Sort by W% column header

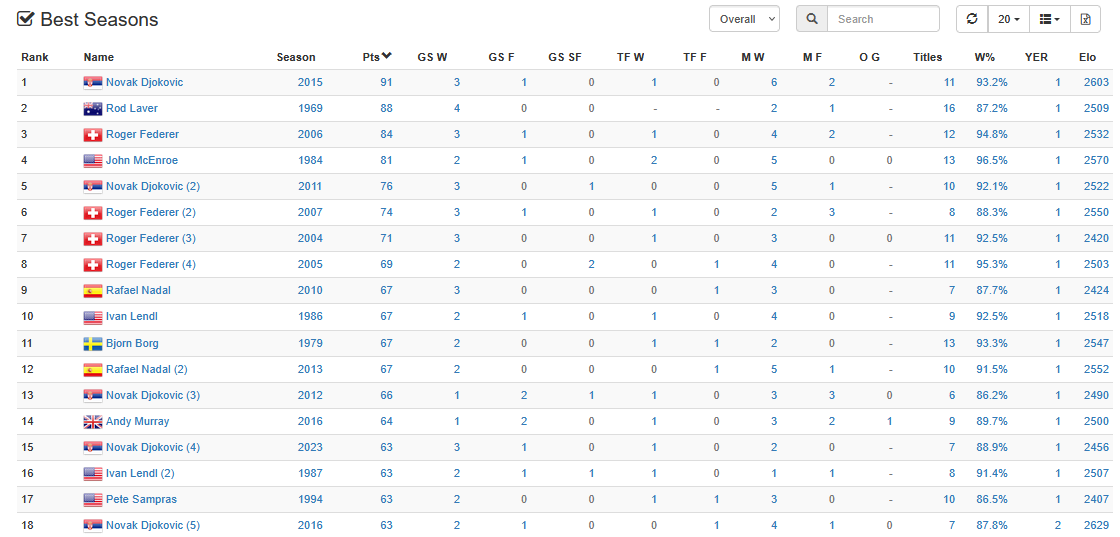(x=984, y=57)
